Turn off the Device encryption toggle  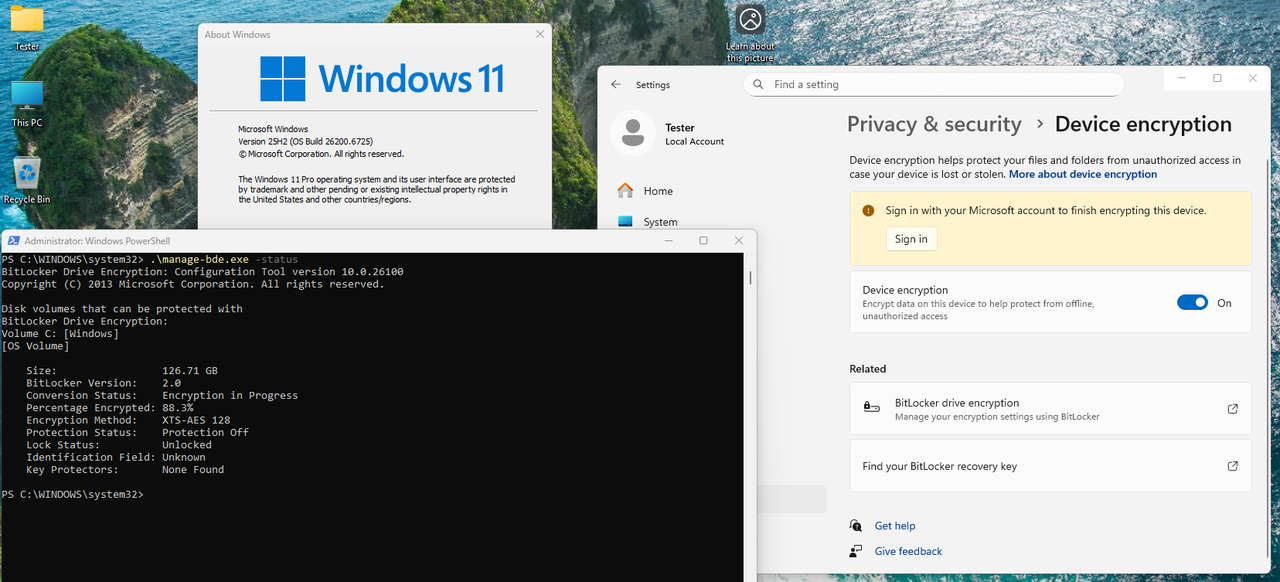coord(1192,303)
